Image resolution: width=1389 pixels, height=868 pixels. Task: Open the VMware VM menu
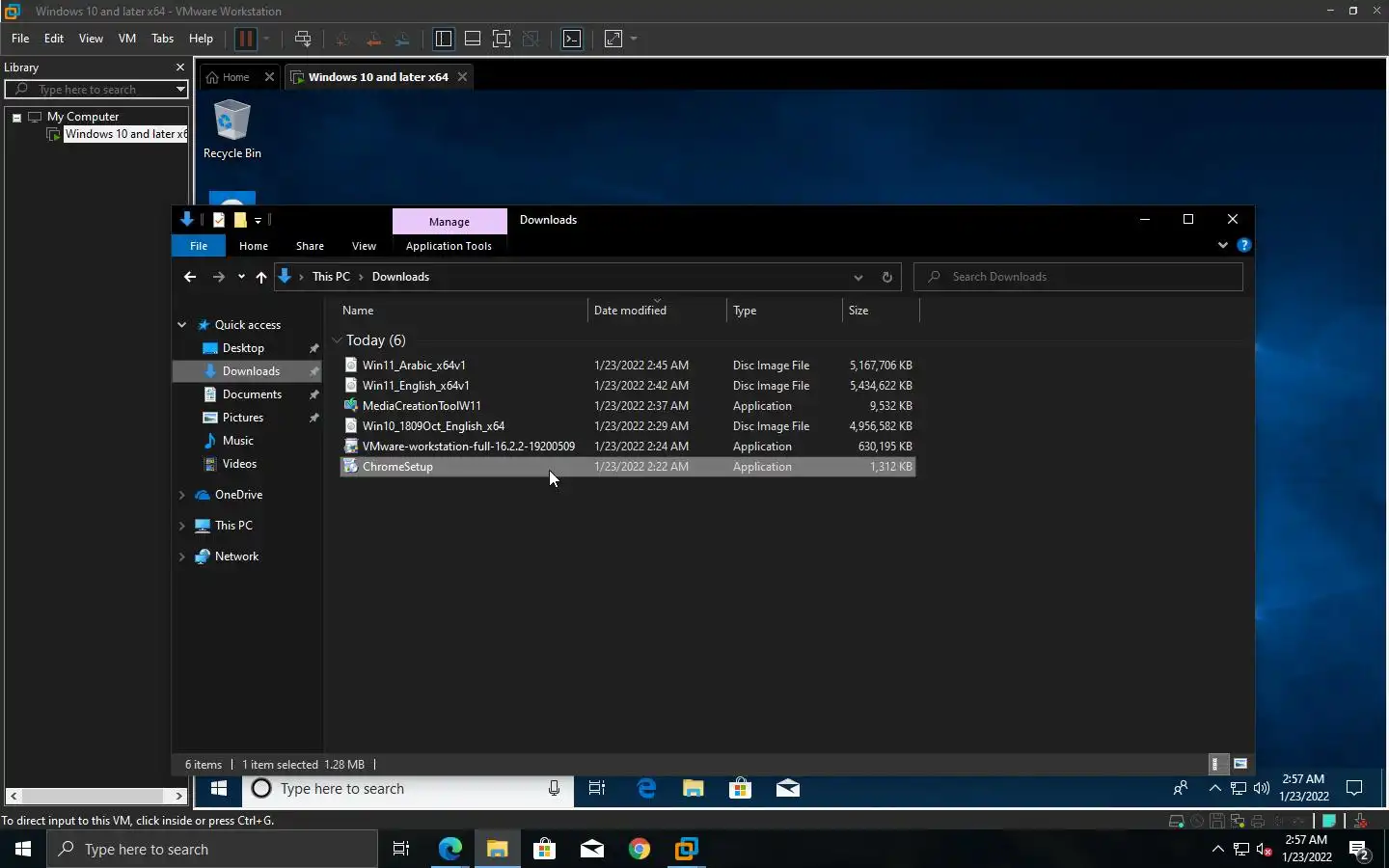tap(126, 39)
